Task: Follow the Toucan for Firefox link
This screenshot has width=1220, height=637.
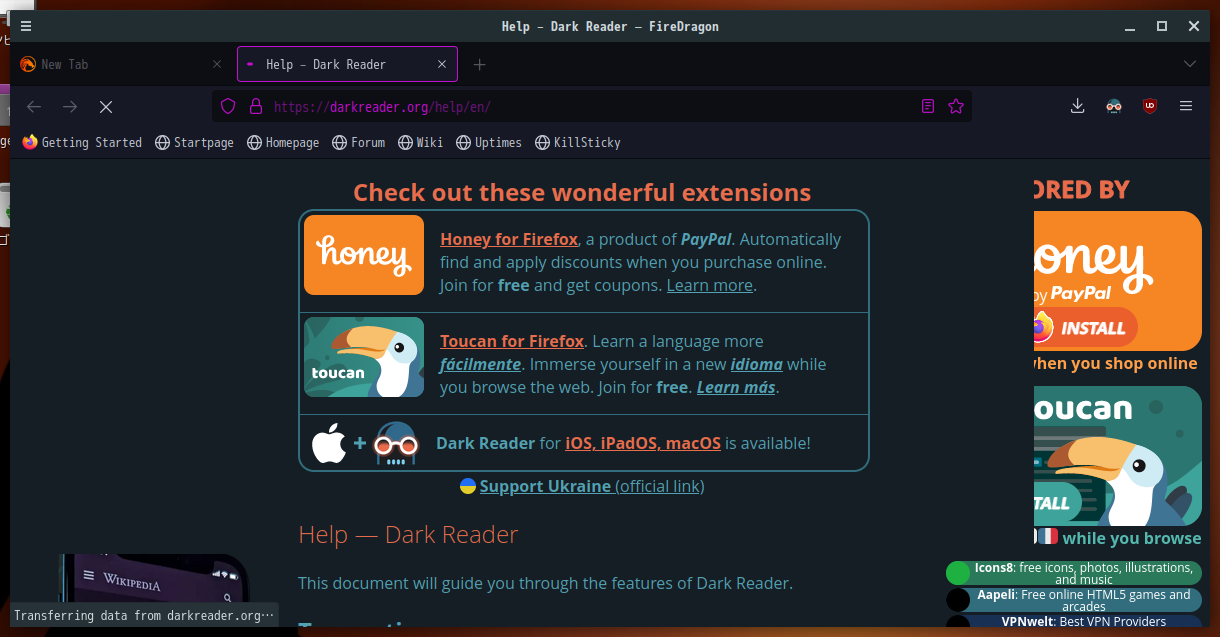Action: click(512, 342)
